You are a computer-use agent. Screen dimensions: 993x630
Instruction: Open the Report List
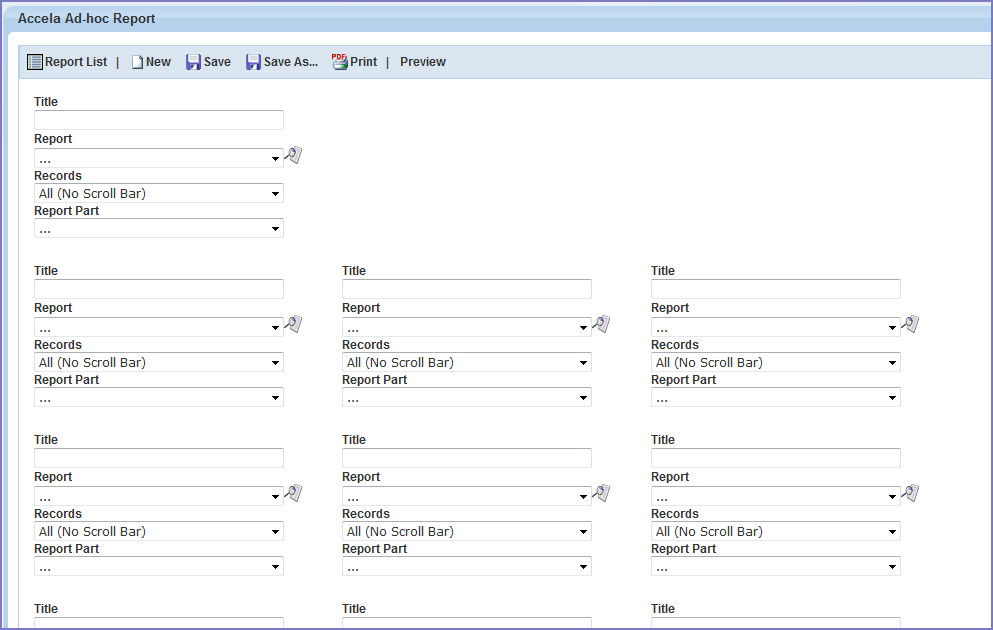67,62
